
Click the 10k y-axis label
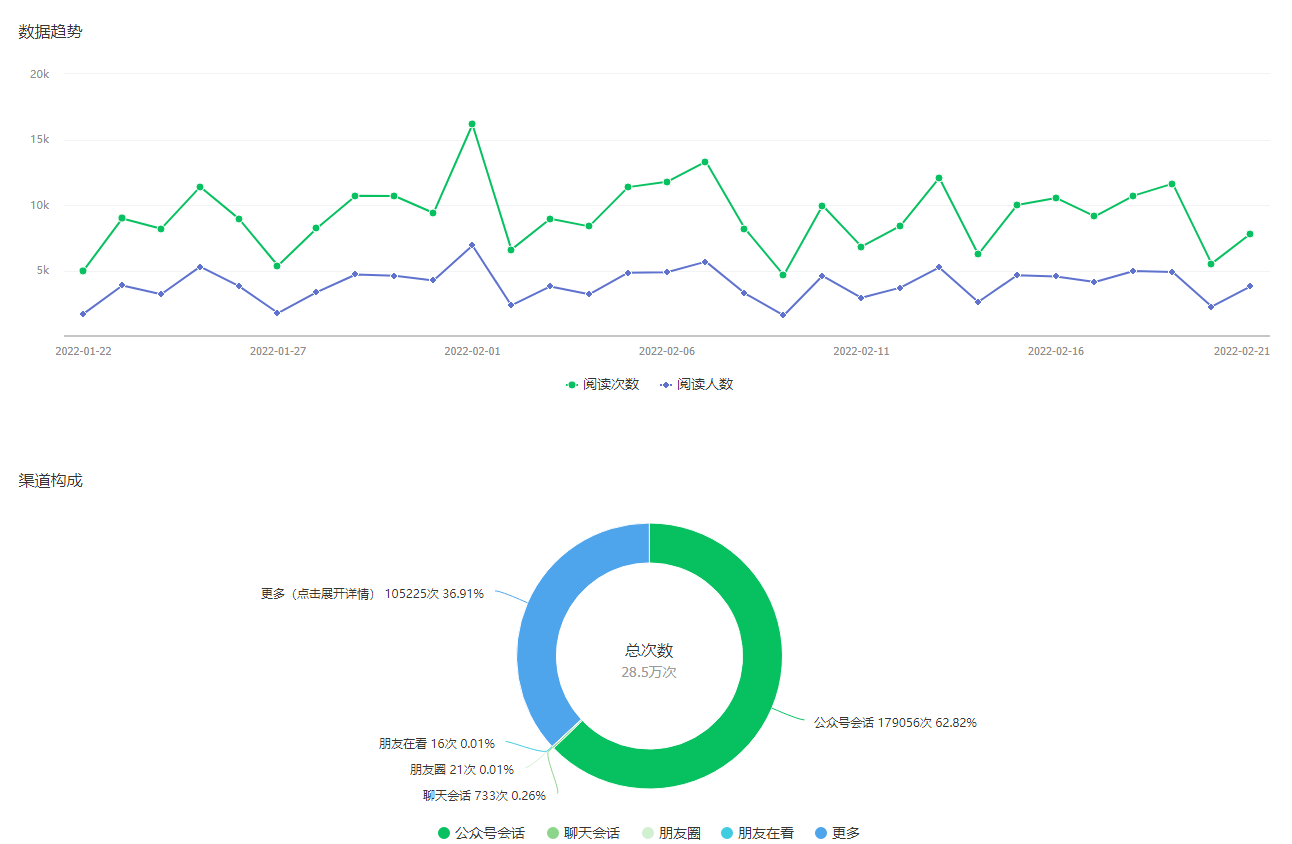click(x=40, y=205)
